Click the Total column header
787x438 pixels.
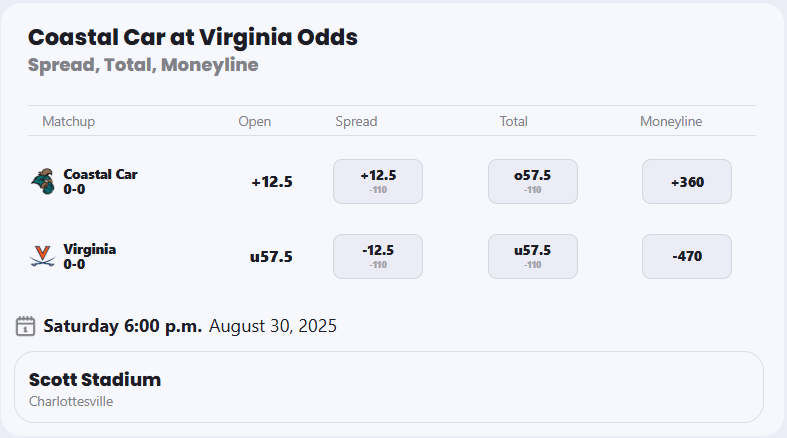pyautogui.click(x=513, y=121)
